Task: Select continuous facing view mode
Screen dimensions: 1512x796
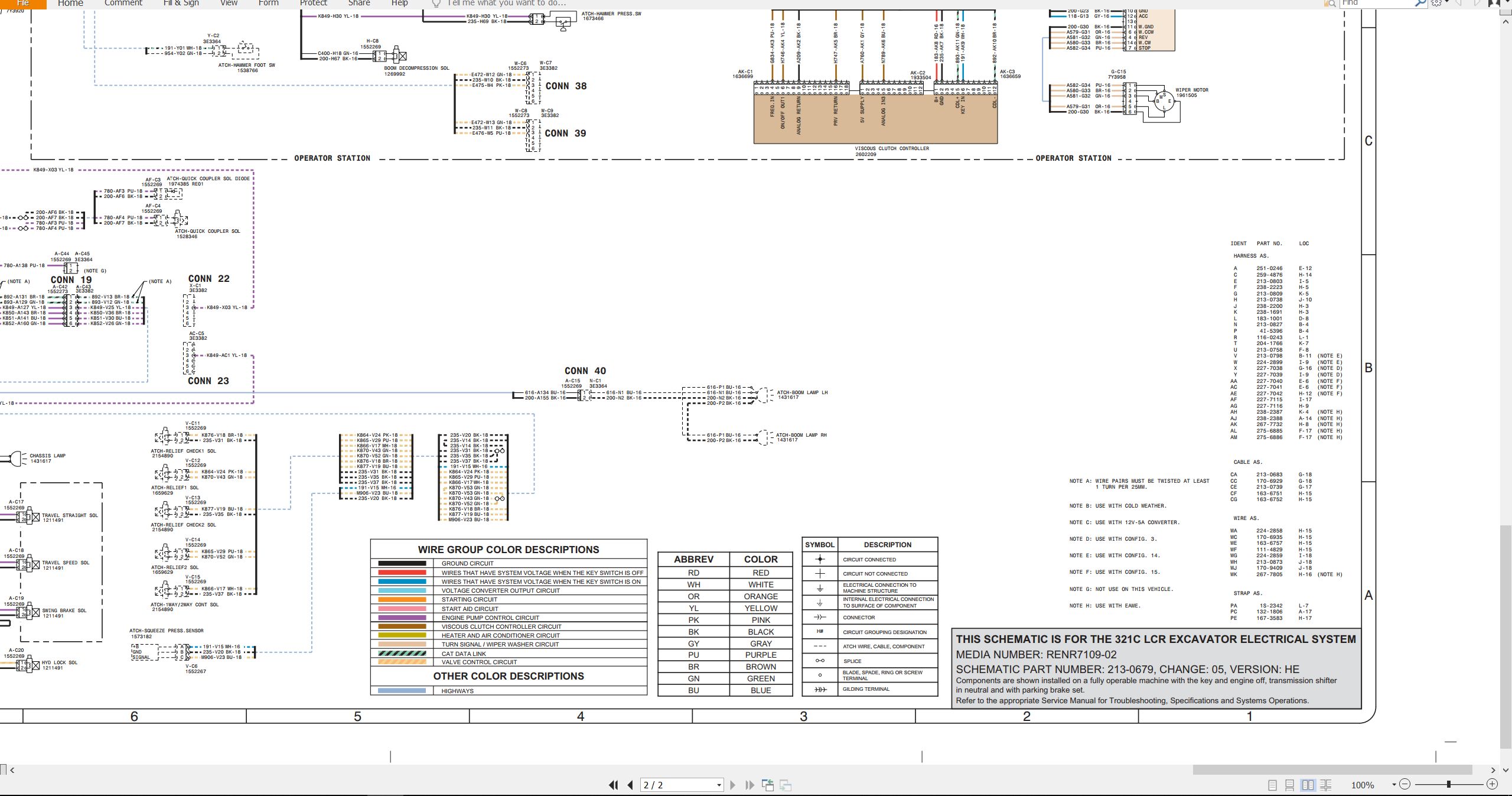Action: 1326,785
